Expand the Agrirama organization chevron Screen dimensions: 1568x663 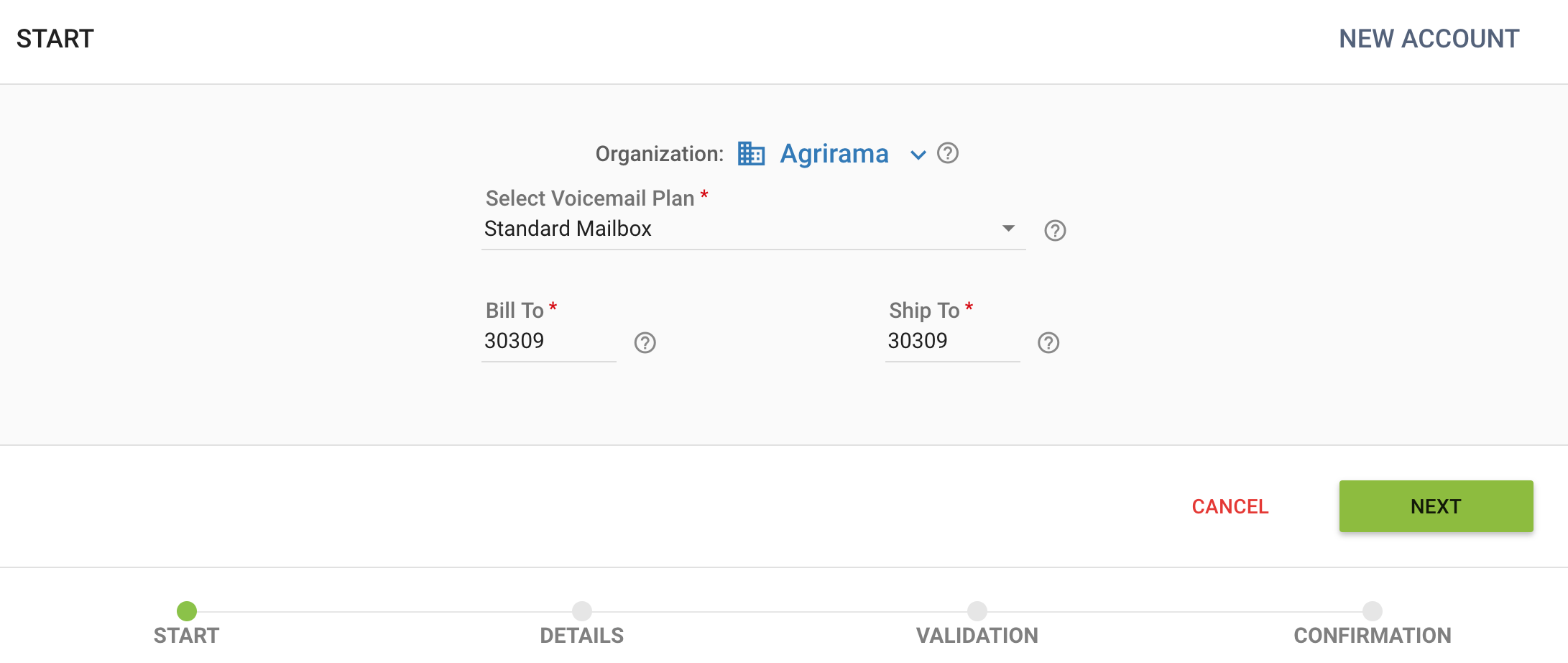918,155
